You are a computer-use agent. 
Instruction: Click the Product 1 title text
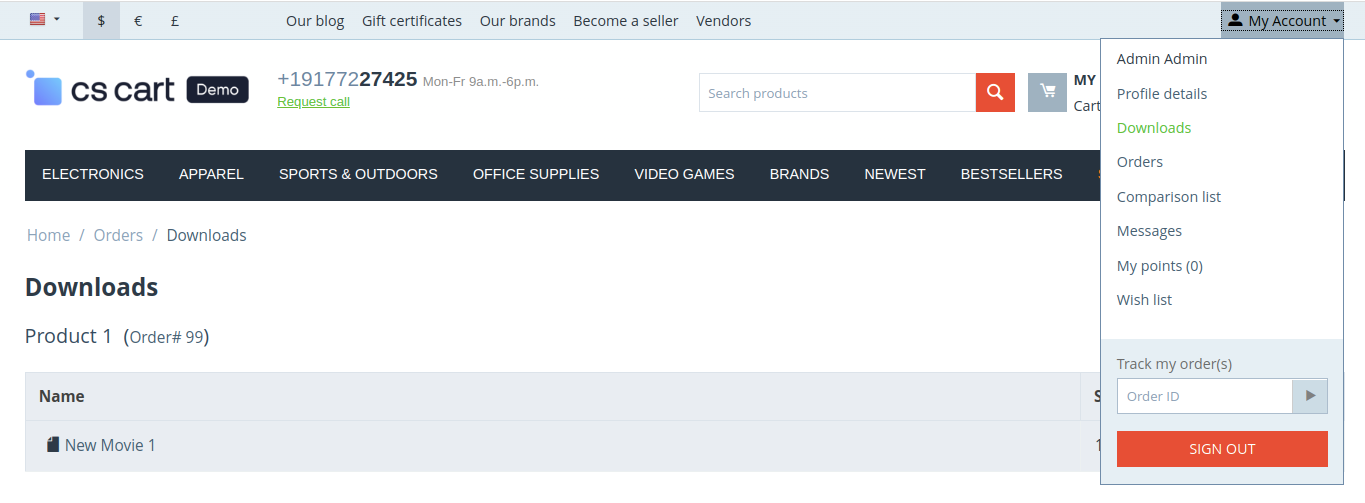coord(69,337)
